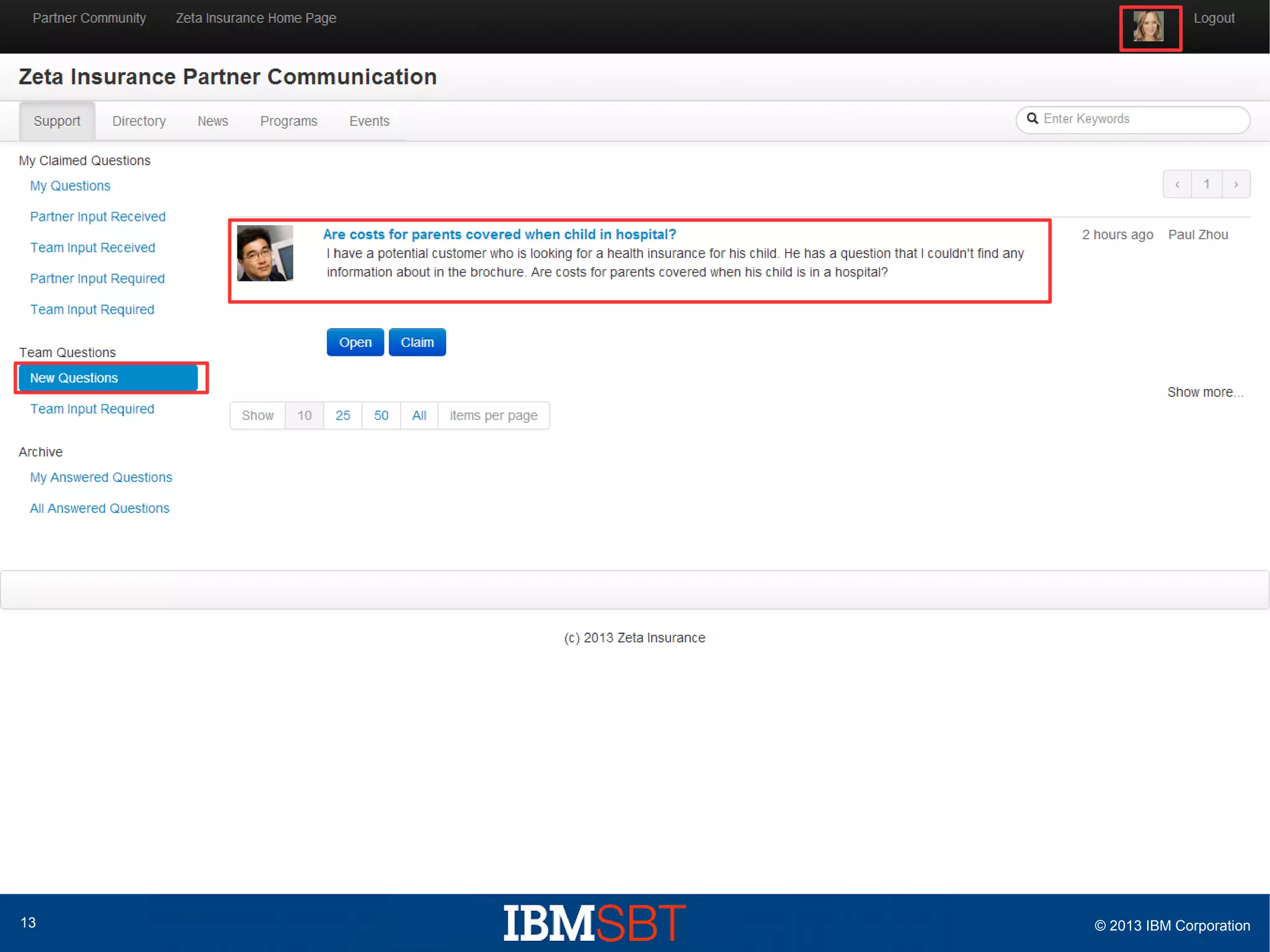Screen dimensions: 1270x952
Task: Select New Questions under Team Questions
Action: (x=108, y=378)
